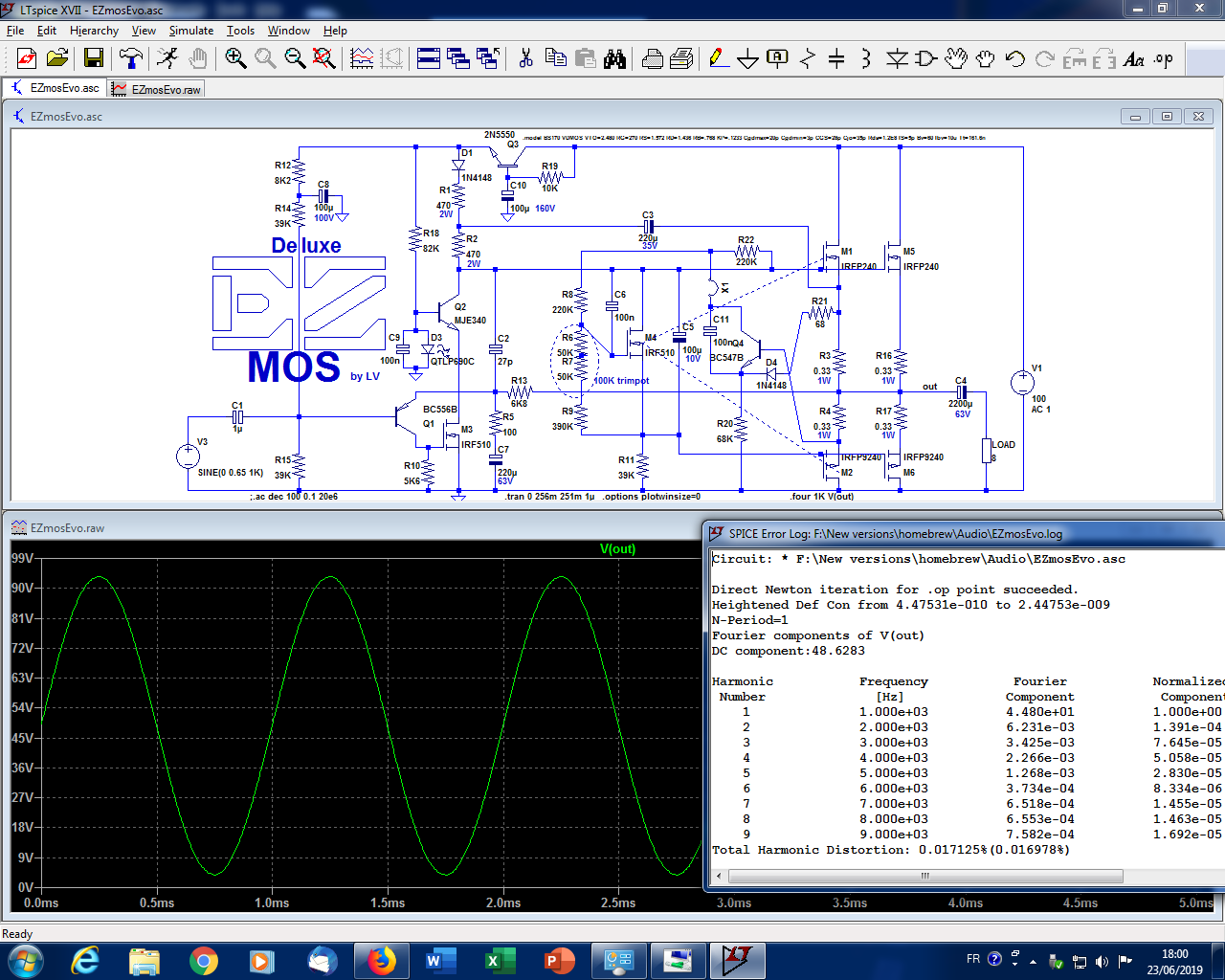Click the Find binoculars icon
Screen dimensions: 1225x980
coord(614,58)
